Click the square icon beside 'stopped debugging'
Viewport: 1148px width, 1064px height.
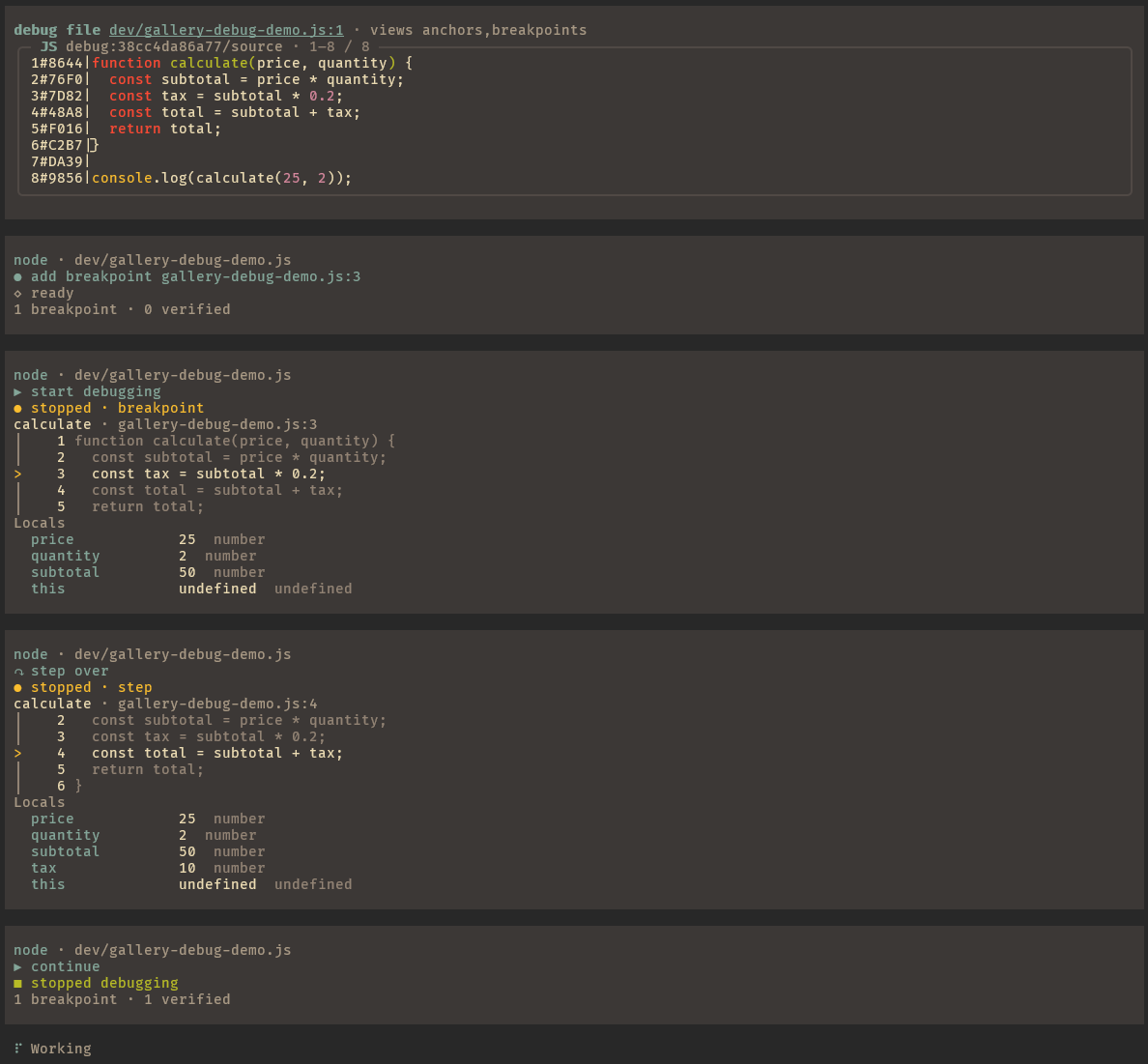tap(17, 984)
